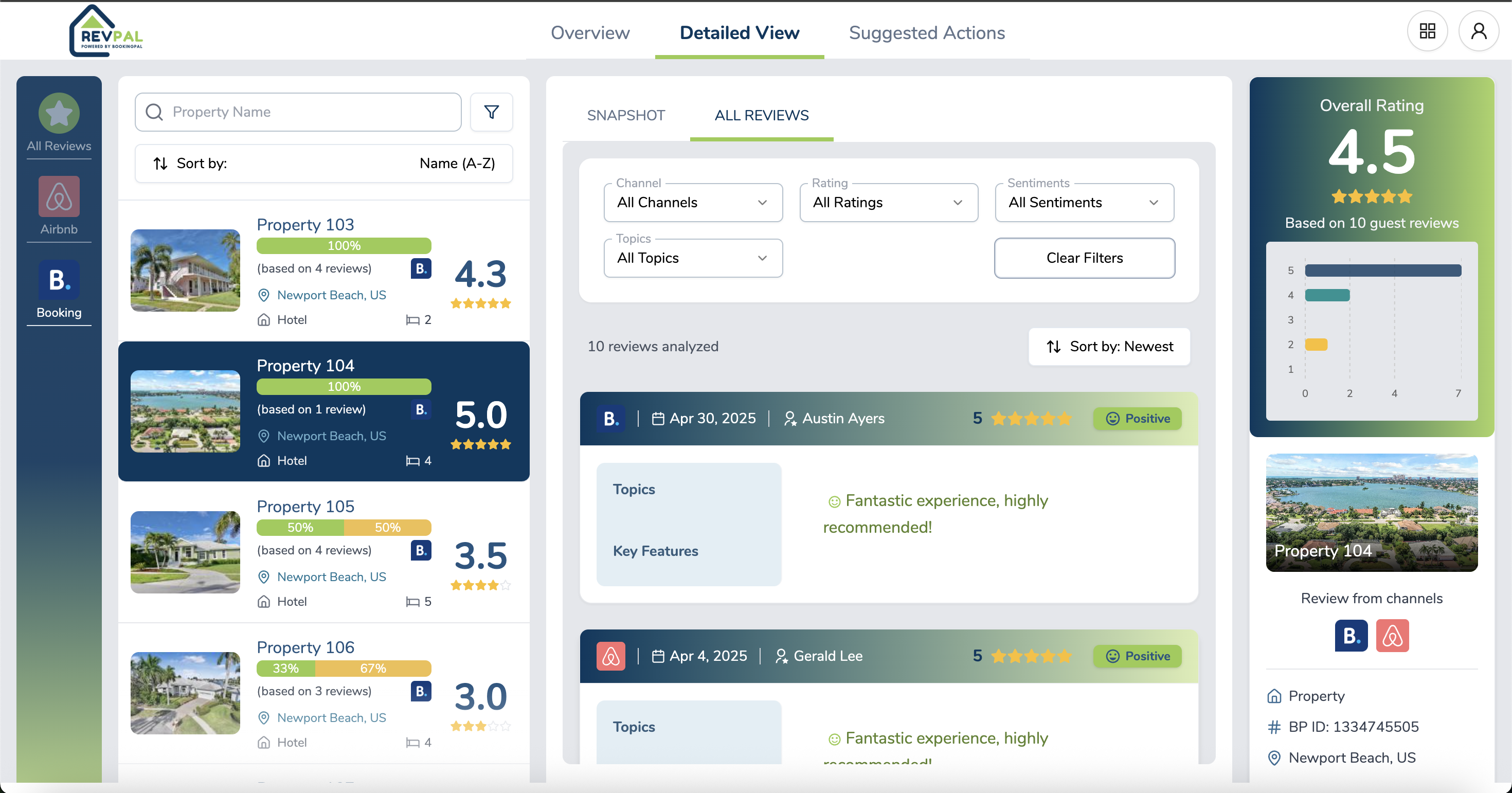Expand the All Sentiments dropdown
Viewport: 1512px width, 793px height.
click(x=1084, y=203)
